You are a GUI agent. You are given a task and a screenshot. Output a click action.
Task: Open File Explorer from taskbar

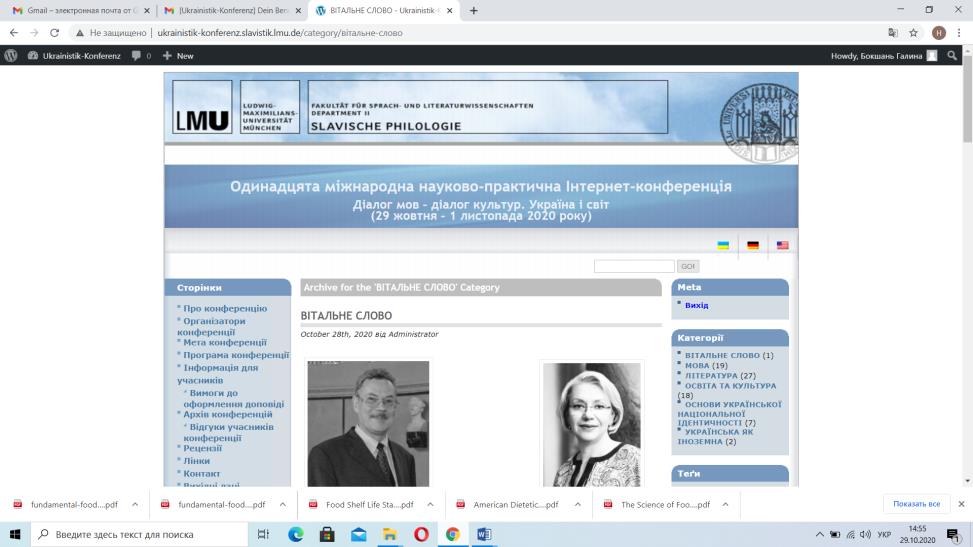pos(390,535)
